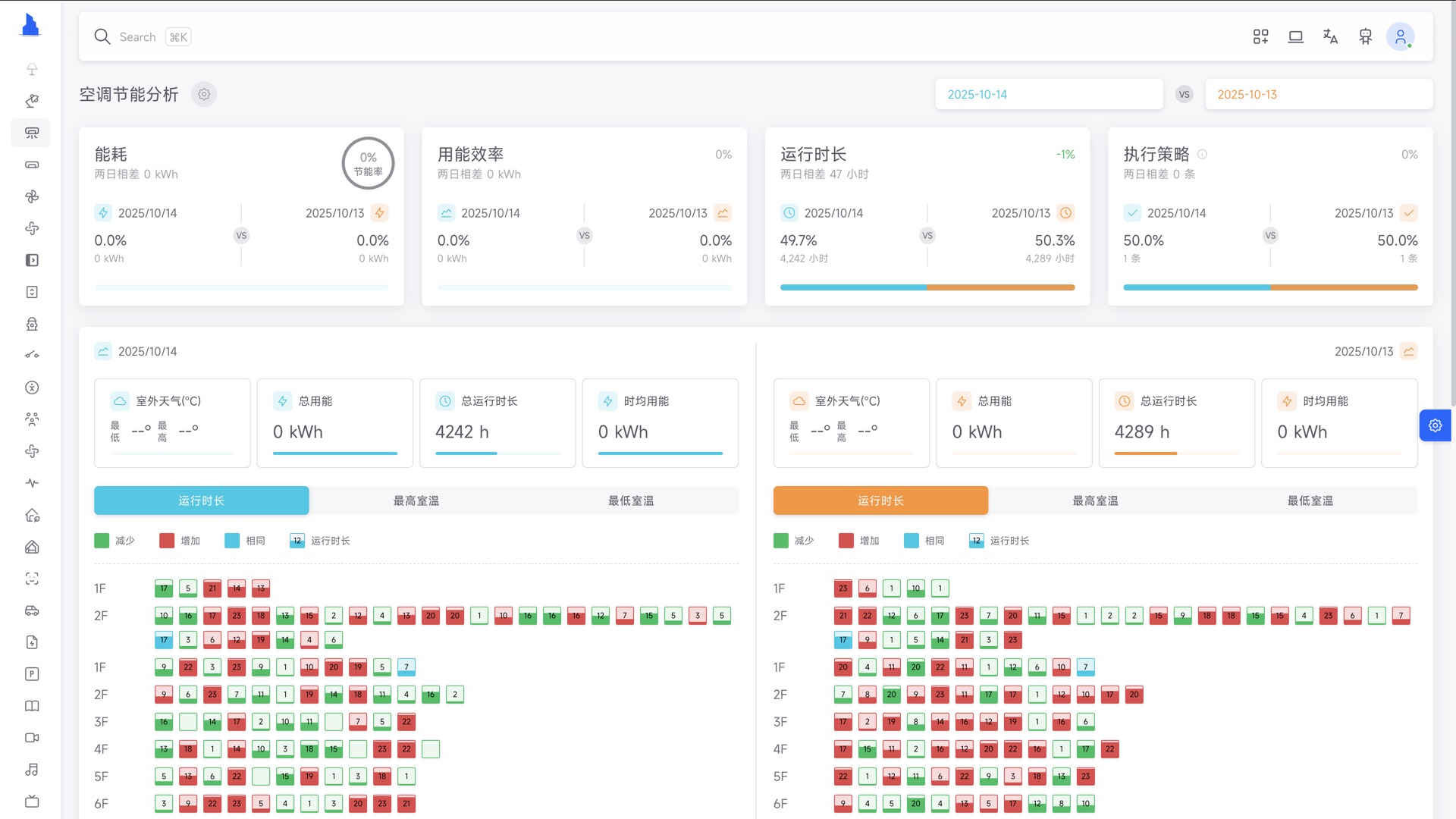The image size is (1456, 819).
Task: Open the 2025-10-13 comparison date picker
Action: [x=1319, y=94]
